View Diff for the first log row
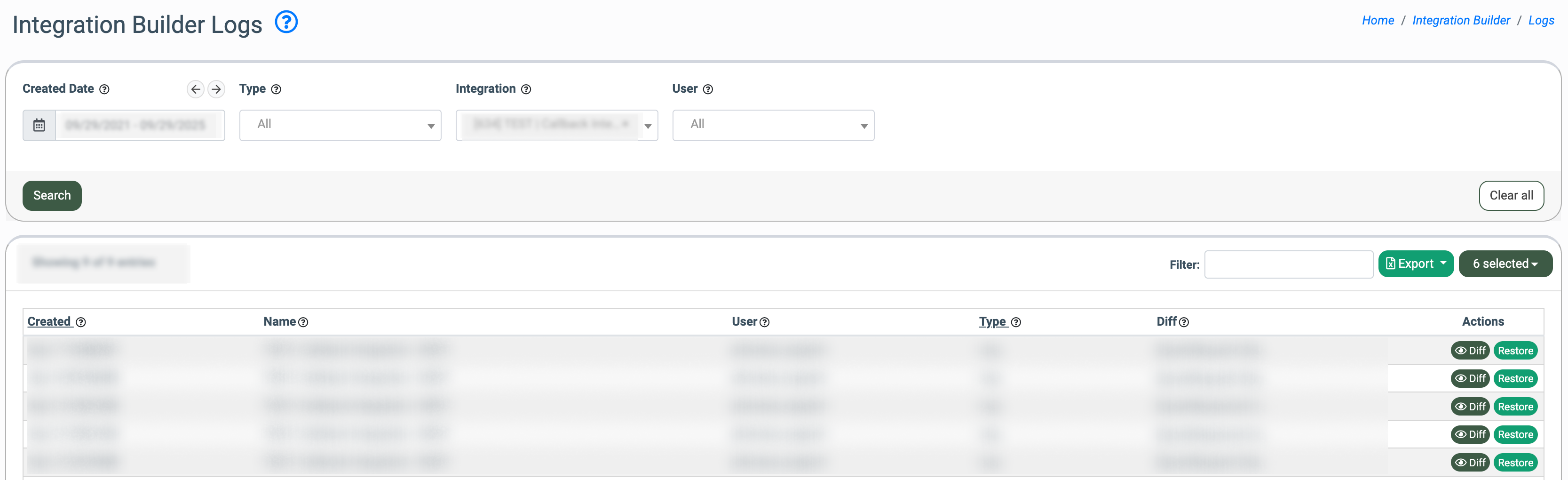 coord(1470,351)
